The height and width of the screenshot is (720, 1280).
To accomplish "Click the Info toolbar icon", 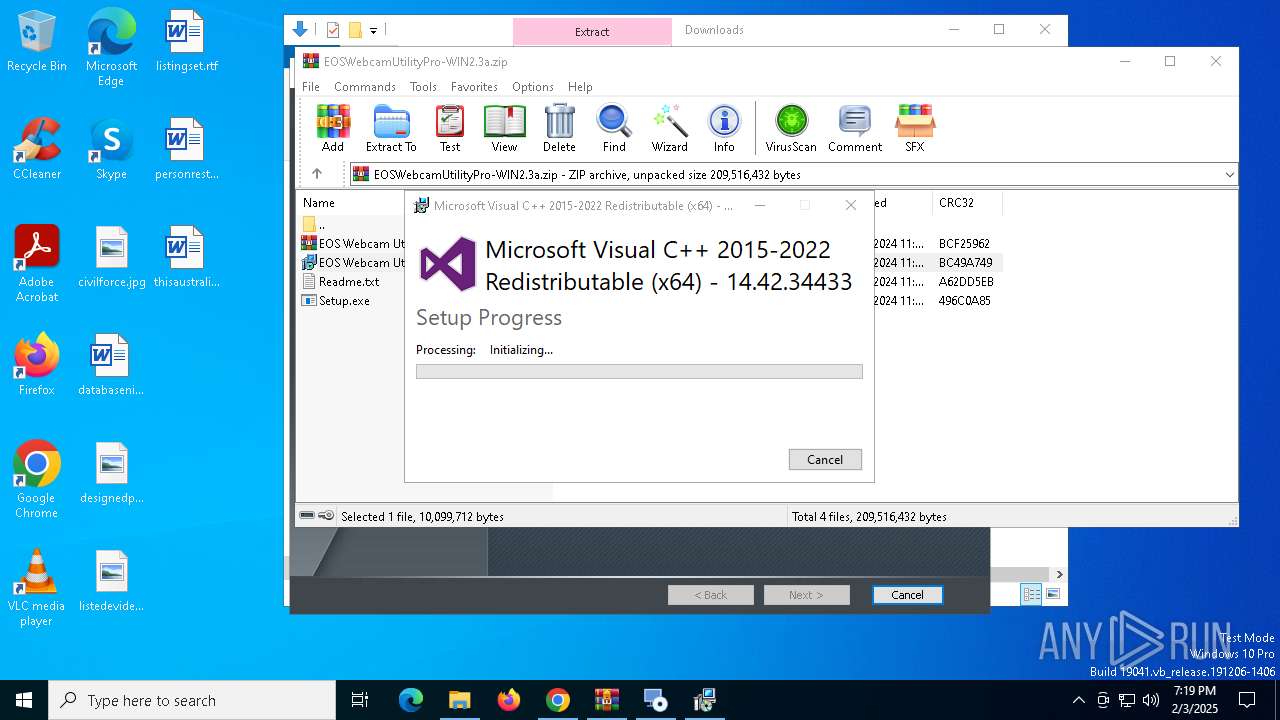I will click(x=724, y=128).
